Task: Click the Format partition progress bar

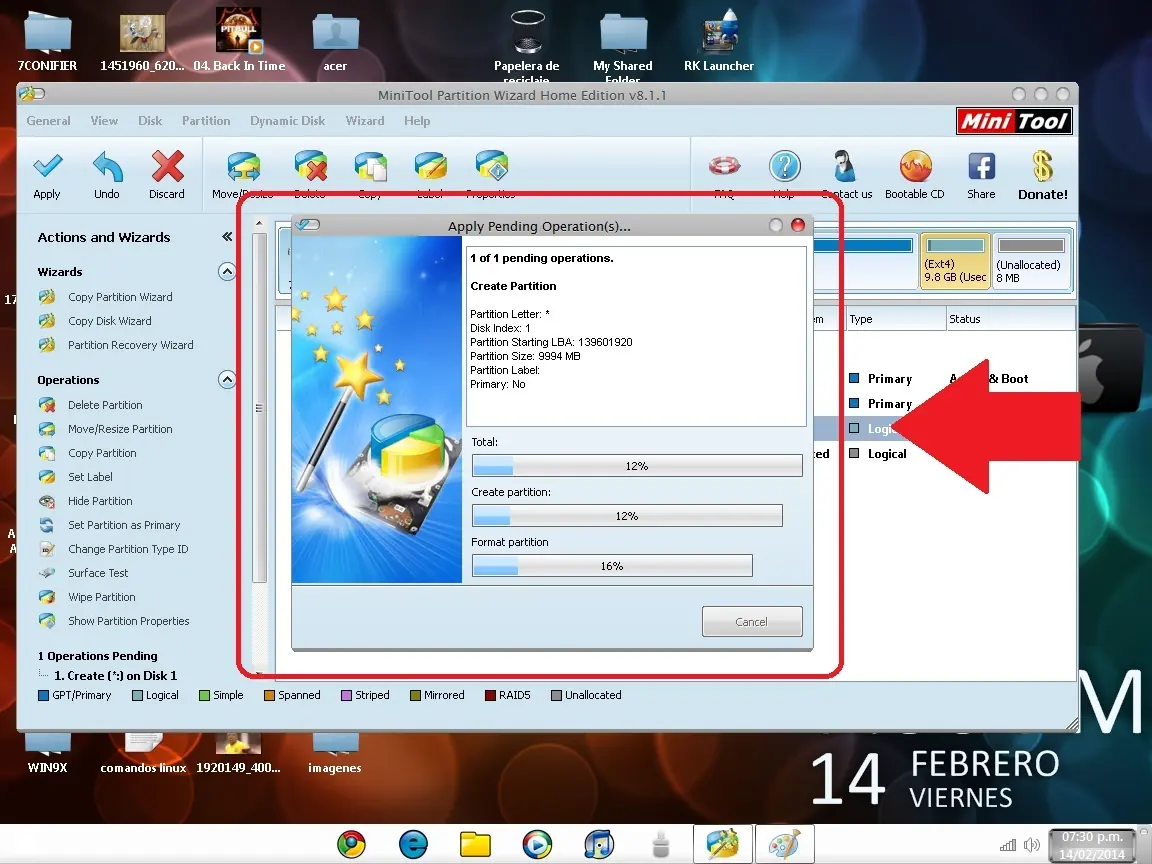Action: 612,566
